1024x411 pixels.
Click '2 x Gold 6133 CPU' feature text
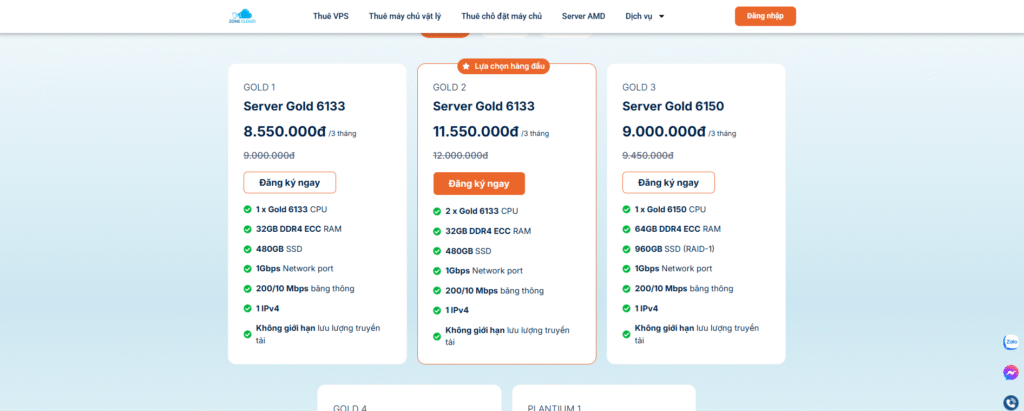click(x=482, y=211)
